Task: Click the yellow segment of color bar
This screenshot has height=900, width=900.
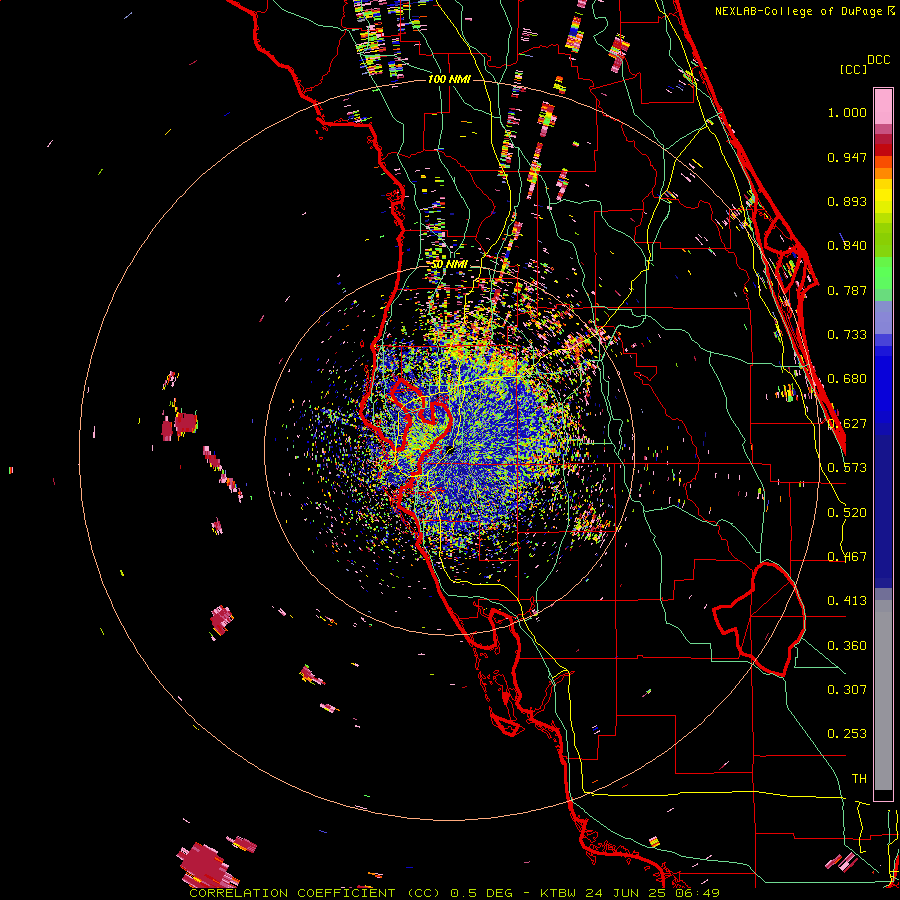Action: (x=883, y=196)
